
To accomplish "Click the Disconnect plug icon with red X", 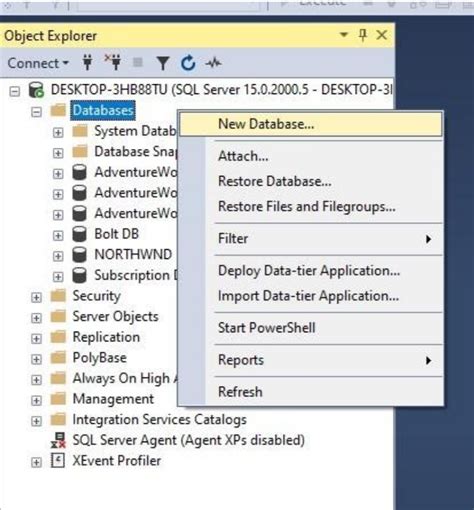I will click(113, 62).
